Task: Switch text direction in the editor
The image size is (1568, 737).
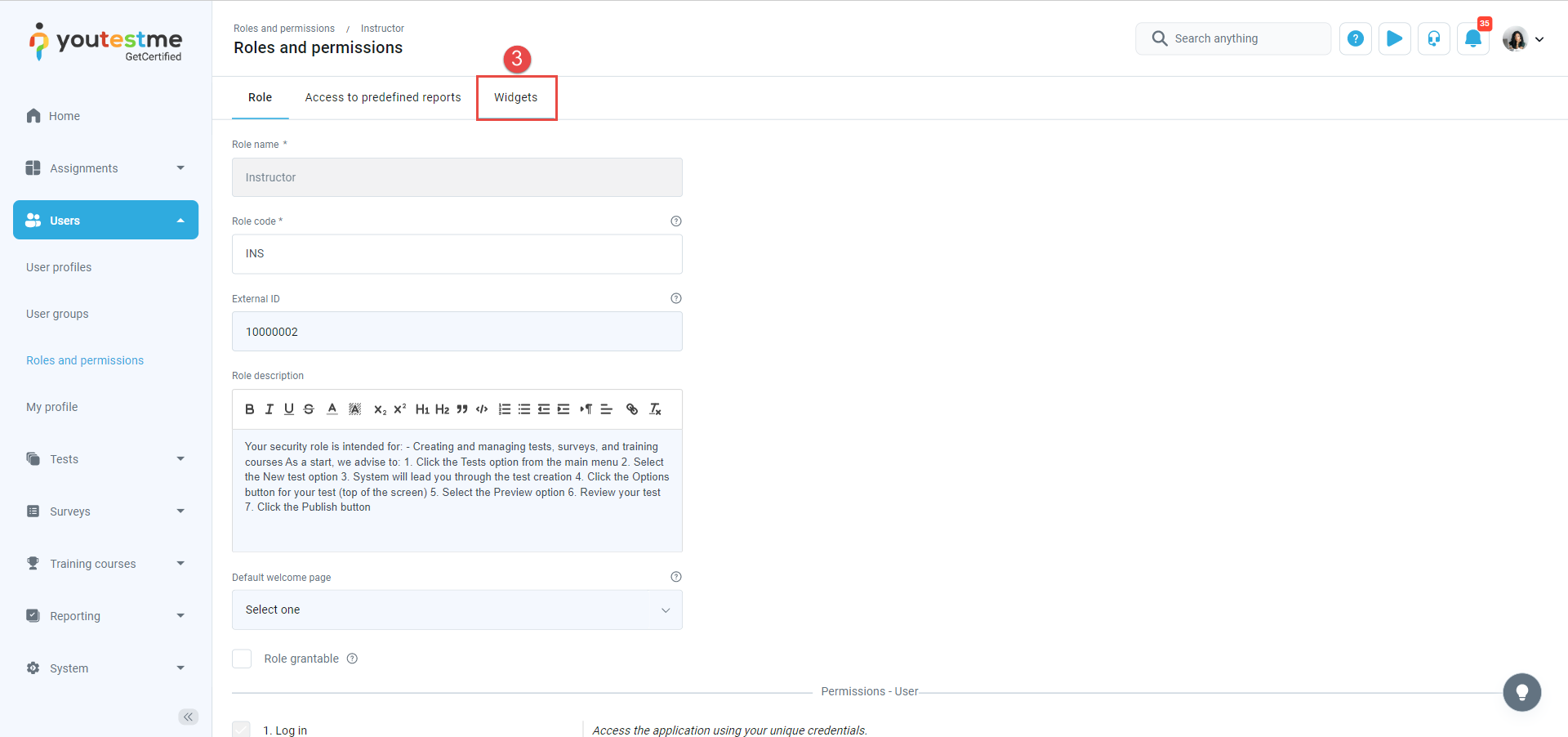Action: [x=586, y=409]
